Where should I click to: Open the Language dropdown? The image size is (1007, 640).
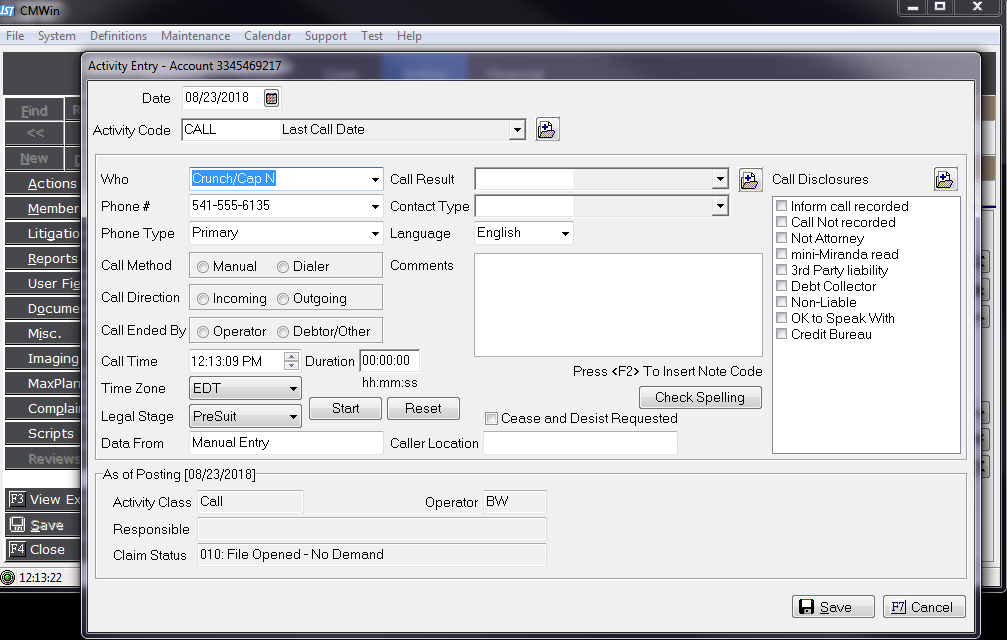pos(565,234)
